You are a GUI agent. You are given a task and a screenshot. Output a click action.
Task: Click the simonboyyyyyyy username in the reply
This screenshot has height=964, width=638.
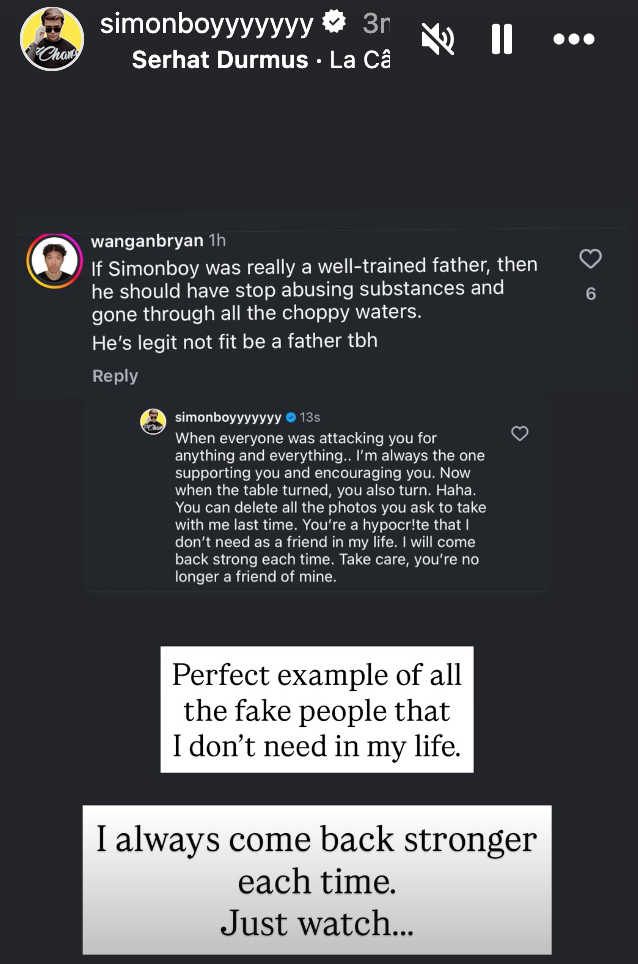(x=228, y=417)
